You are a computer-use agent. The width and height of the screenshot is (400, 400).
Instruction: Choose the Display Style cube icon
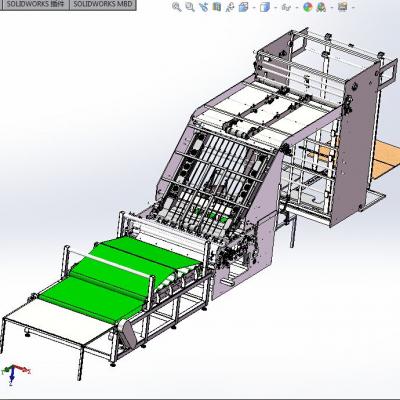pyautogui.click(x=265, y=7)
